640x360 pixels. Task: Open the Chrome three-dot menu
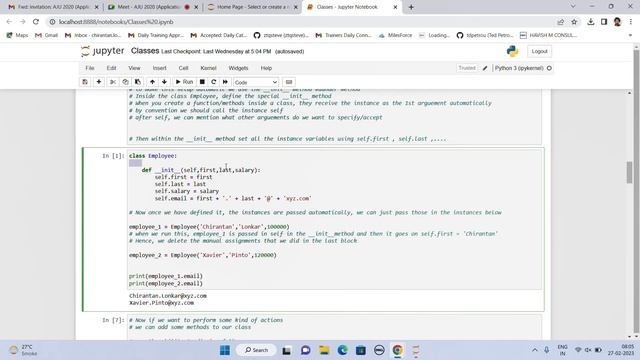631,22
